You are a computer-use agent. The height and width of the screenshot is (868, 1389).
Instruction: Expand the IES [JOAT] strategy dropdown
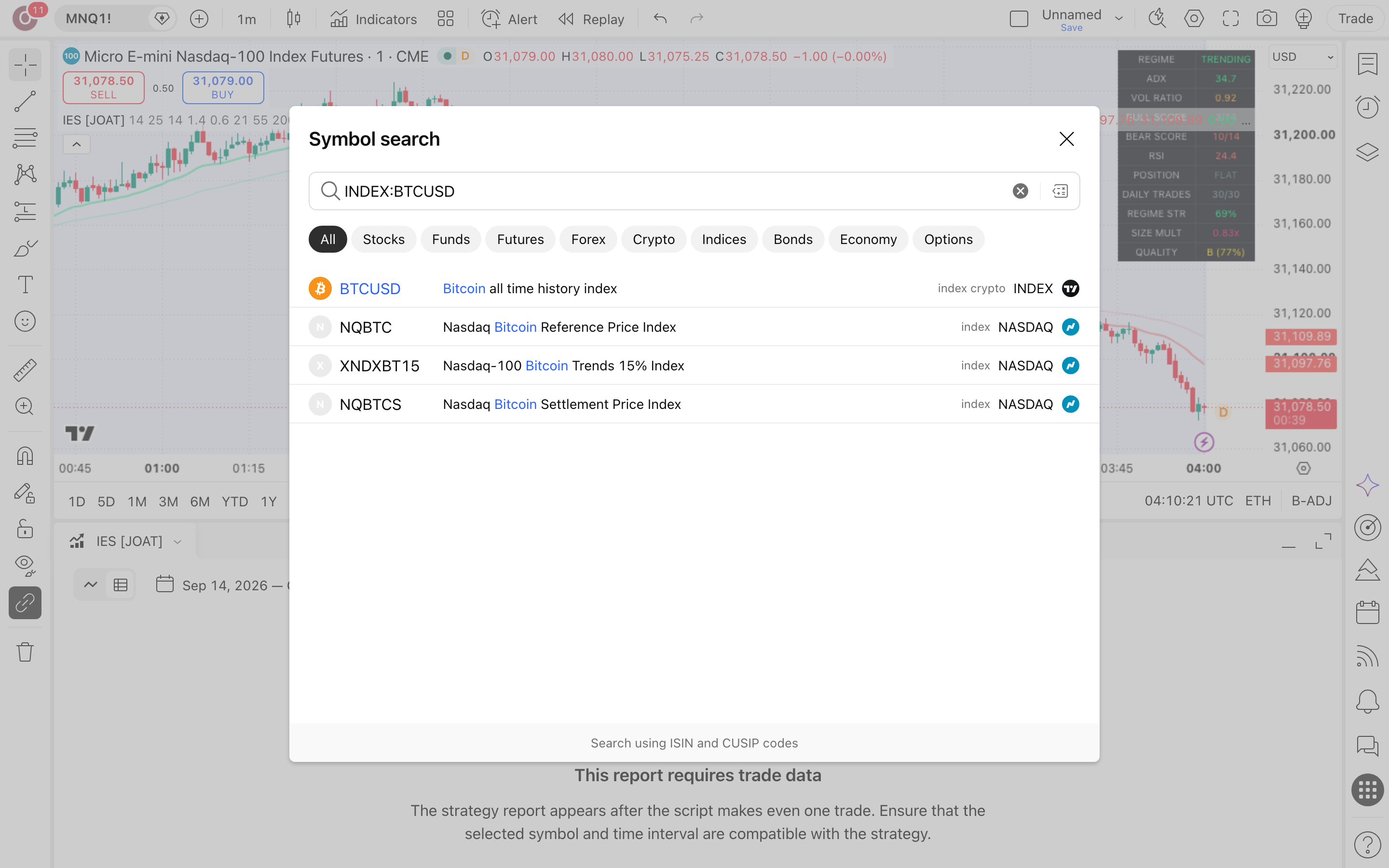pyautogui.click(x=177, y=542)
